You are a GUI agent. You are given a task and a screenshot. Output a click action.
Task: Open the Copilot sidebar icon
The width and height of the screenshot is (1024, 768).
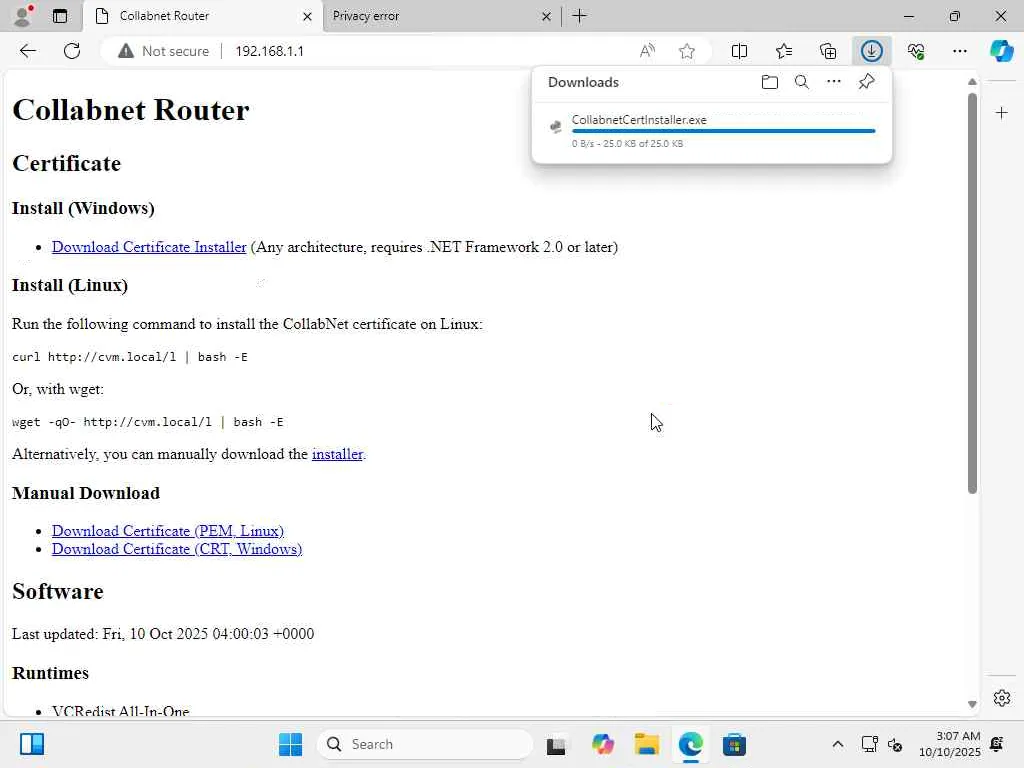(1002, 51)
